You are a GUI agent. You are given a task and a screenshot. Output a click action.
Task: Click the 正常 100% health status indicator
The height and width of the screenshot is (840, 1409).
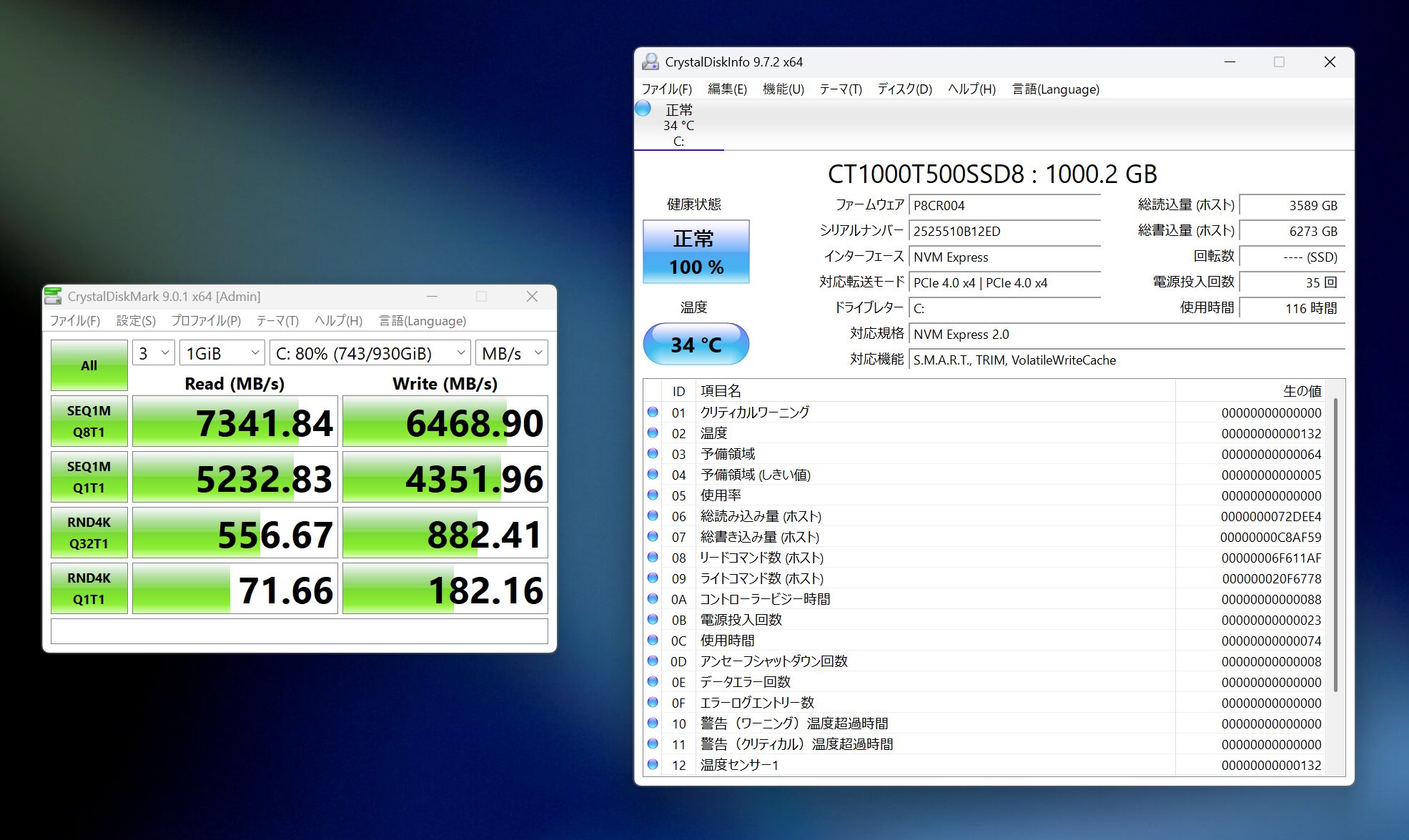click(x=695, y=251)
